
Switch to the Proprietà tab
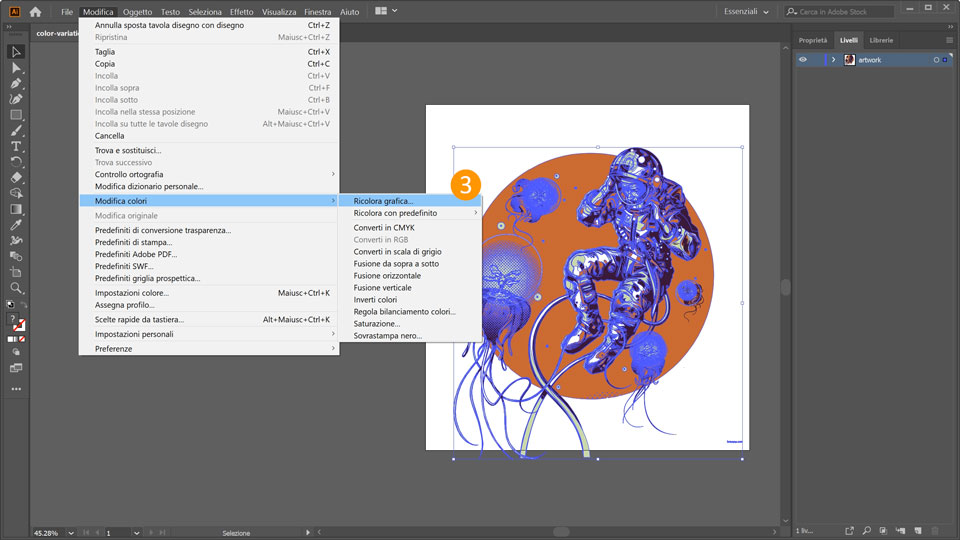pos(812,40)
